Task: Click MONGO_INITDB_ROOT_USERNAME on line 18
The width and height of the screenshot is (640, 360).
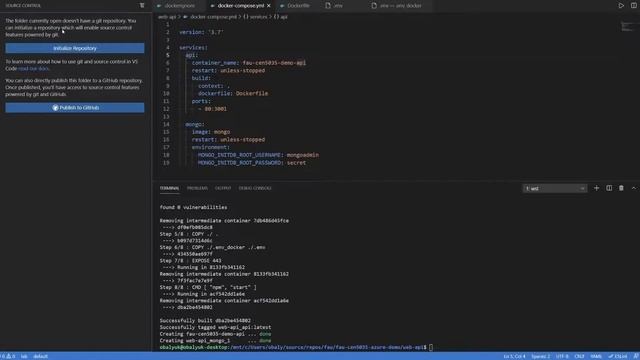Action: coord(239,155)
